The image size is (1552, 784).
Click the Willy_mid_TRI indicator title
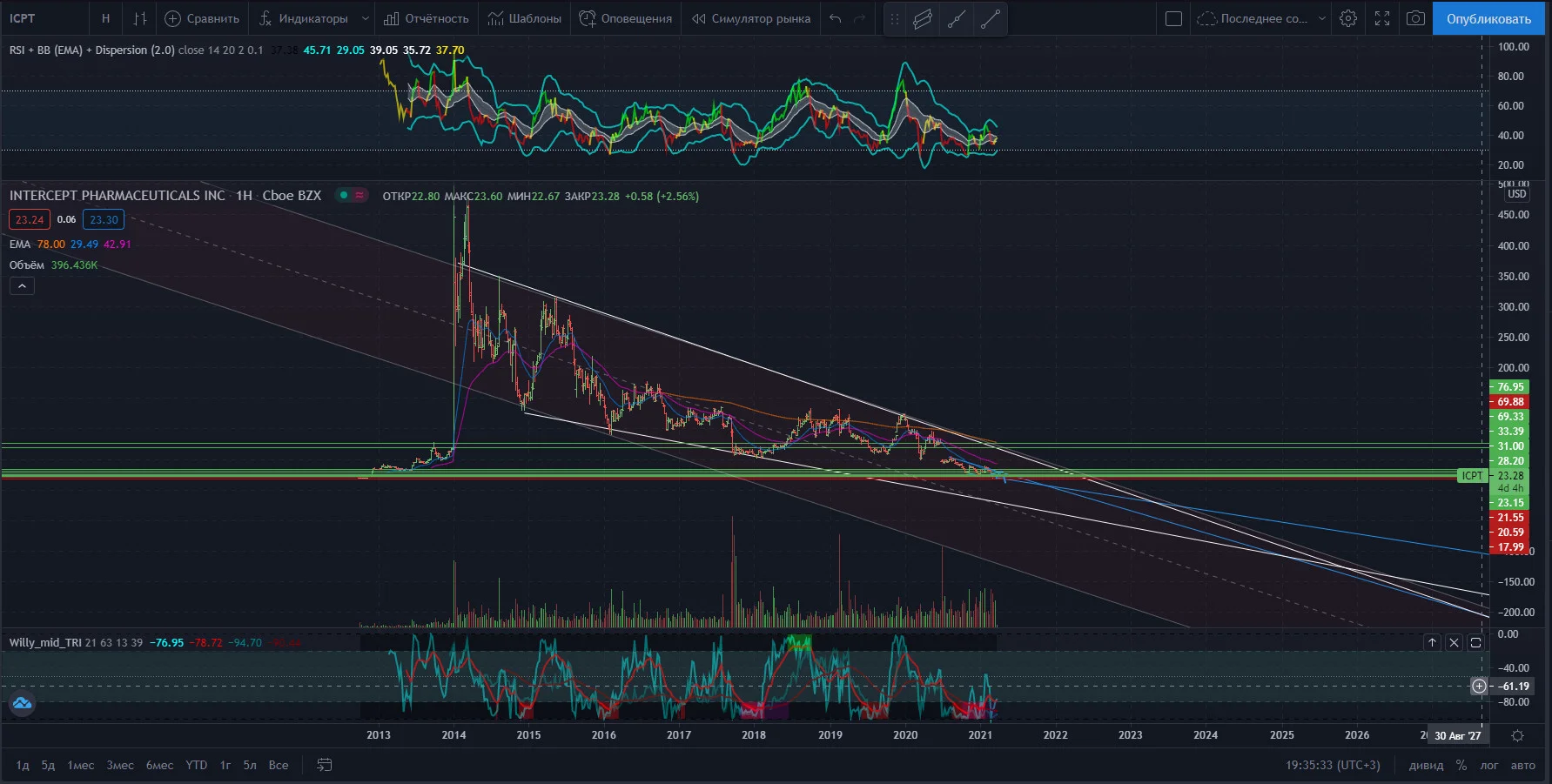(x=45, y=643)
